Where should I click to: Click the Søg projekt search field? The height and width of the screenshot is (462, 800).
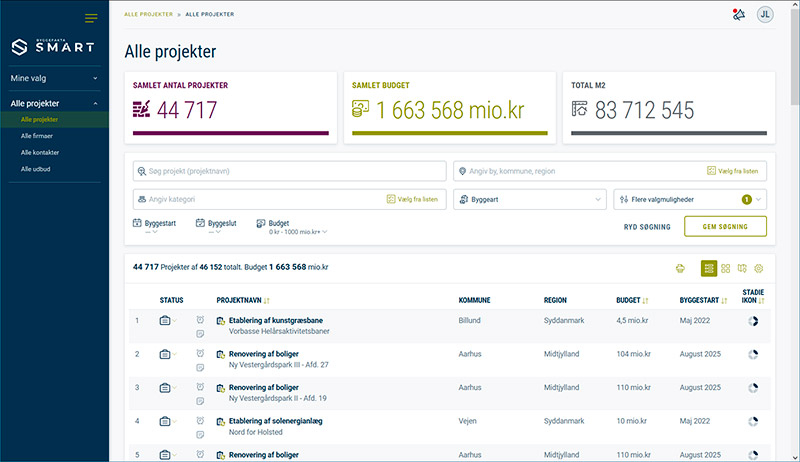(289, 171)
